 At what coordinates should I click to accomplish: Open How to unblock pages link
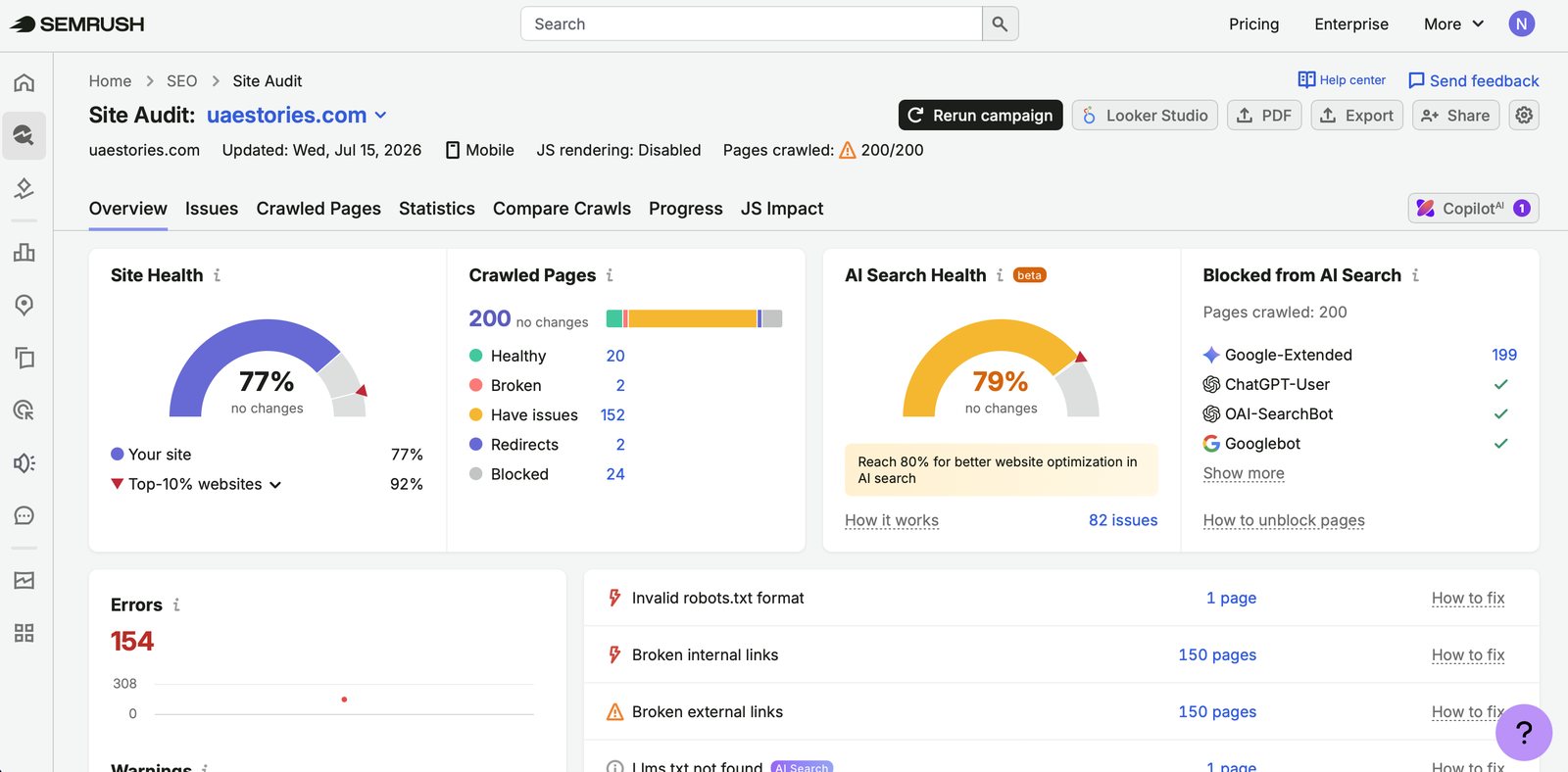point(1284,520)
